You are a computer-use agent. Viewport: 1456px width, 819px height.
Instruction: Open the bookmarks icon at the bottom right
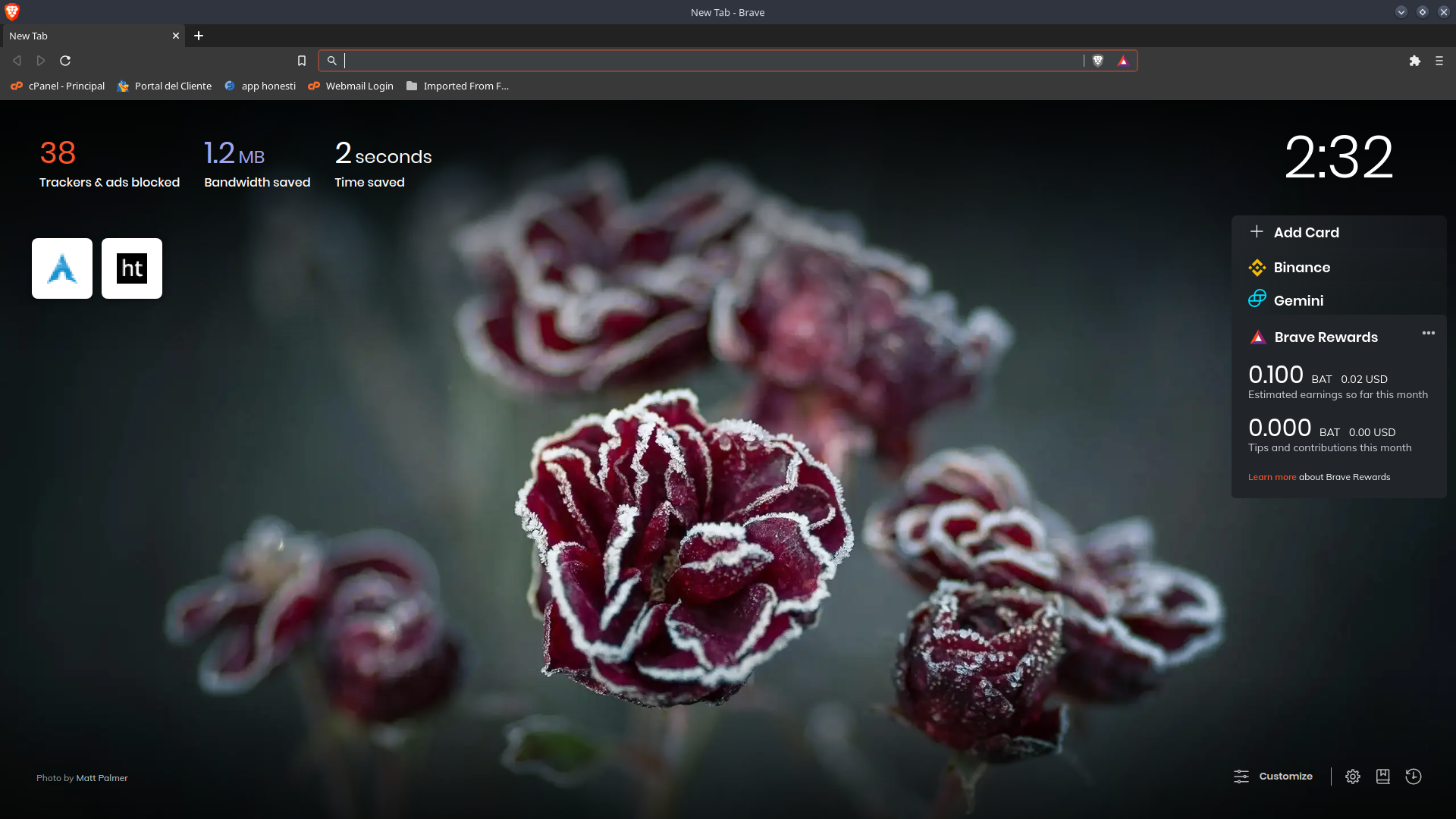1383,777
